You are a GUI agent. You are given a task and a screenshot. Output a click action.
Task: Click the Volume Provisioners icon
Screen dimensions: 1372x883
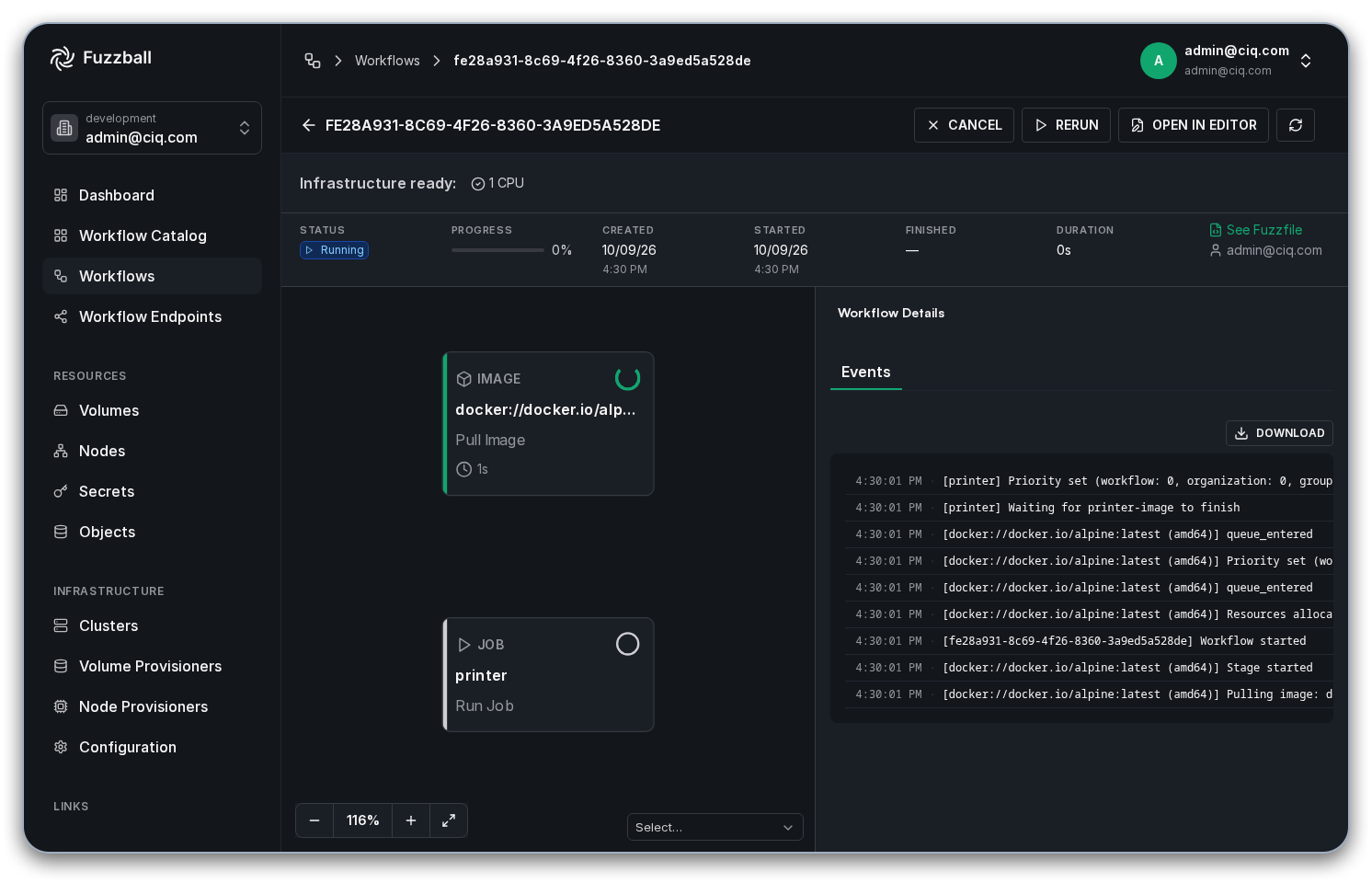61,666
